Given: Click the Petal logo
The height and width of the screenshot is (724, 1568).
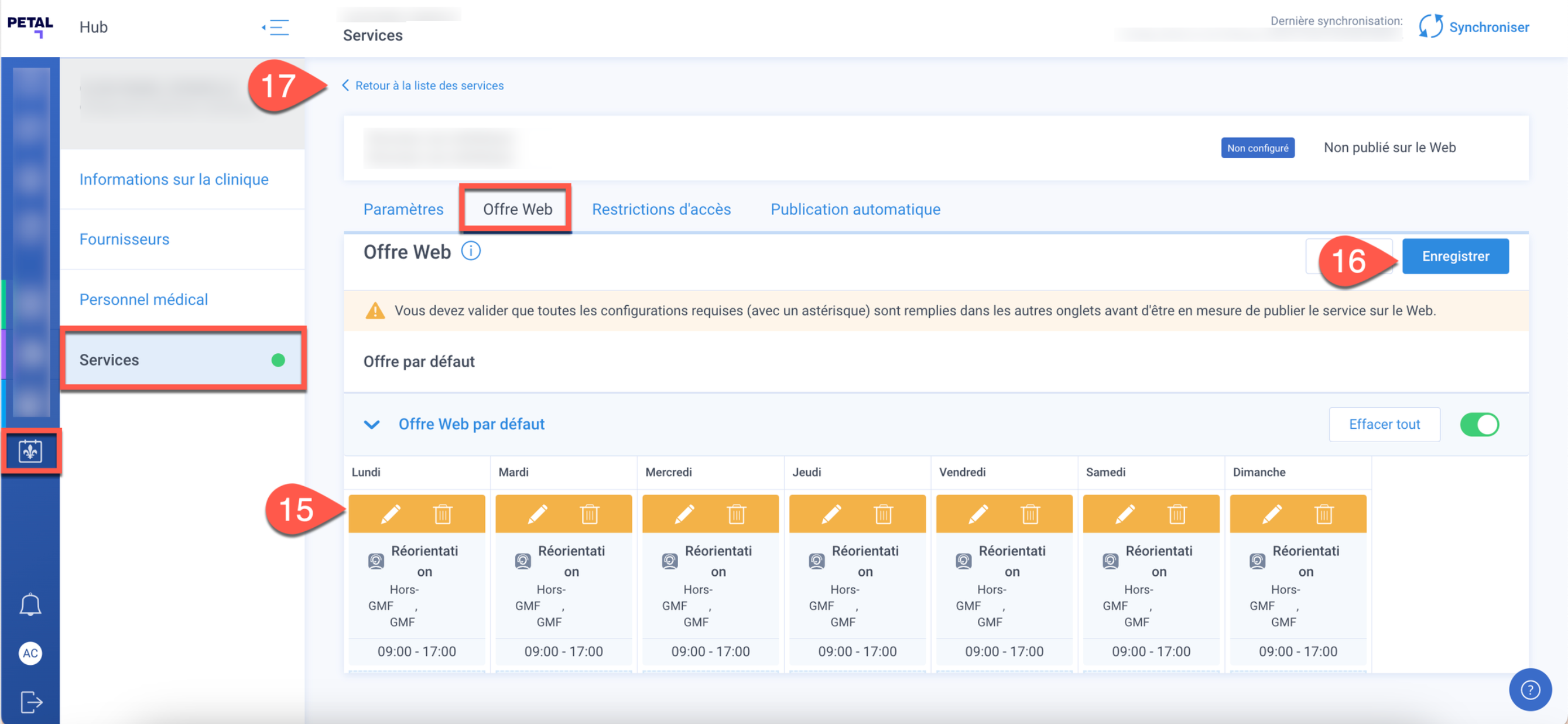Looking at the screenshot, I should (30, 27).
